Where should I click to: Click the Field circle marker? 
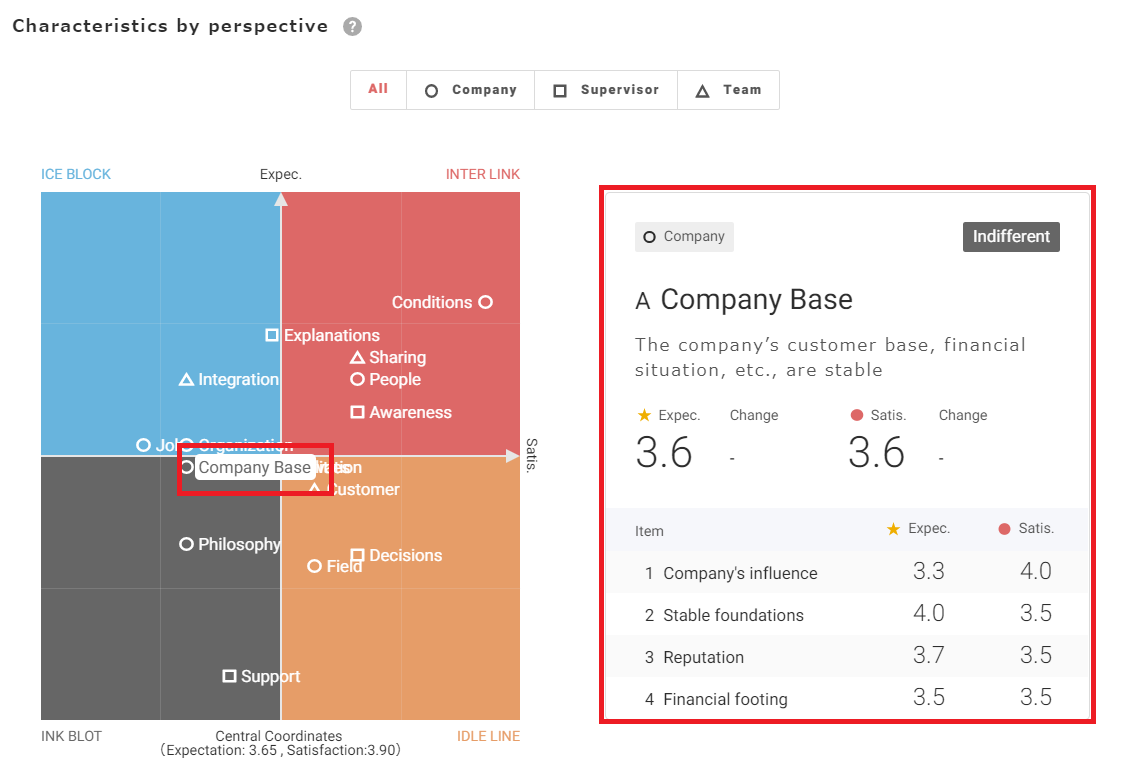[x=314, y=566]
